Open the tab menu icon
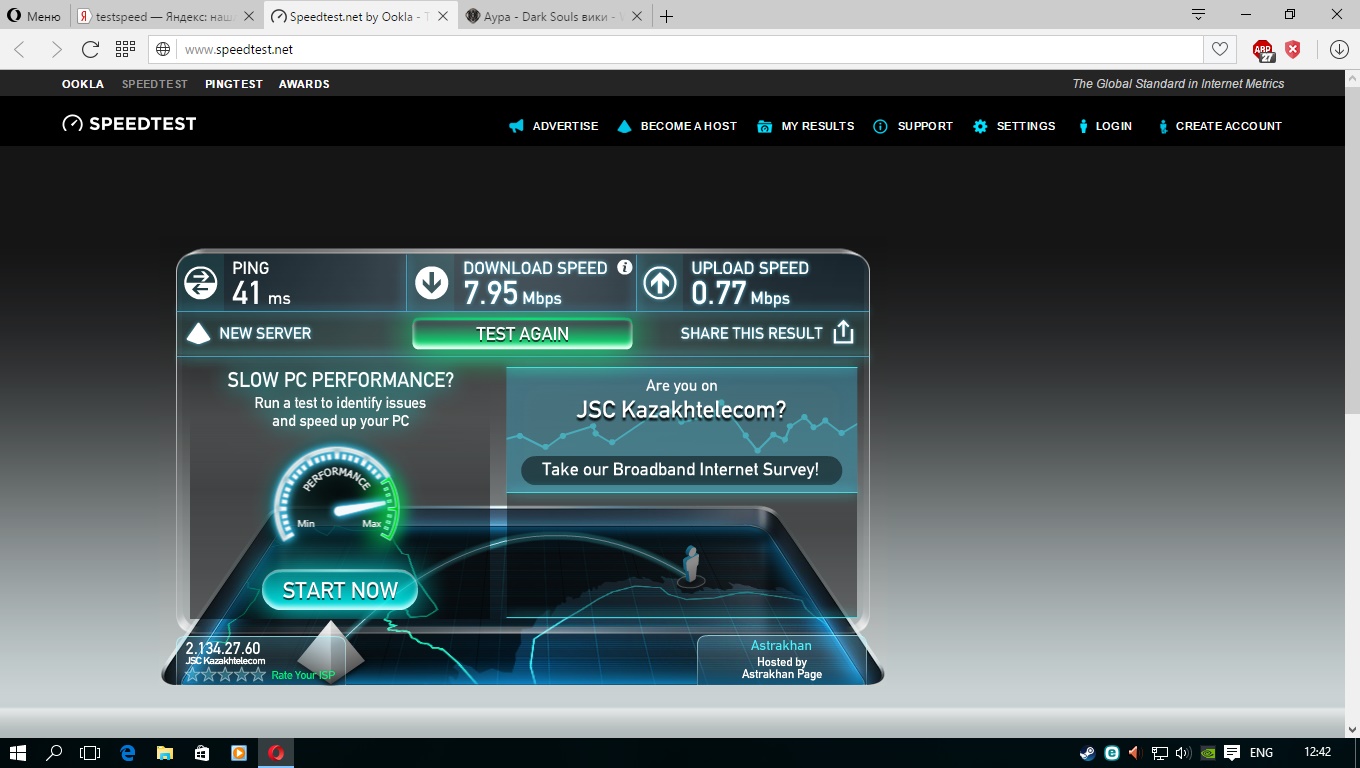The width and height of the screenshot is (1360, 768). tap(1198, 15)
